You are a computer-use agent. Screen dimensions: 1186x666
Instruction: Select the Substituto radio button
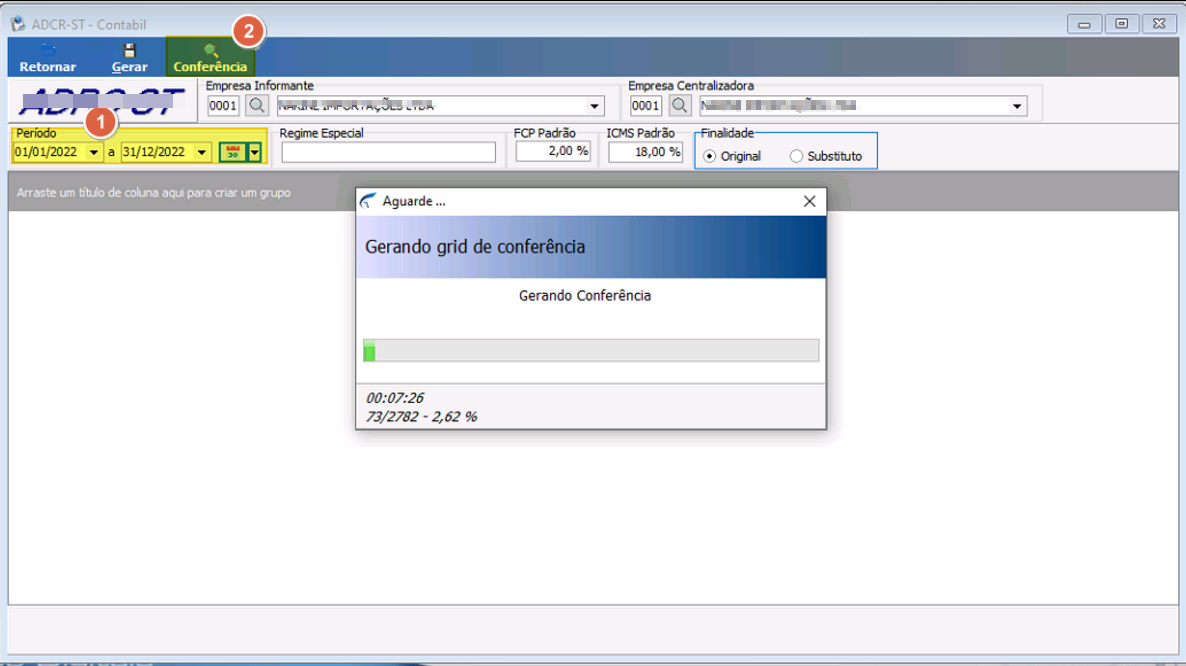point(796,156)
